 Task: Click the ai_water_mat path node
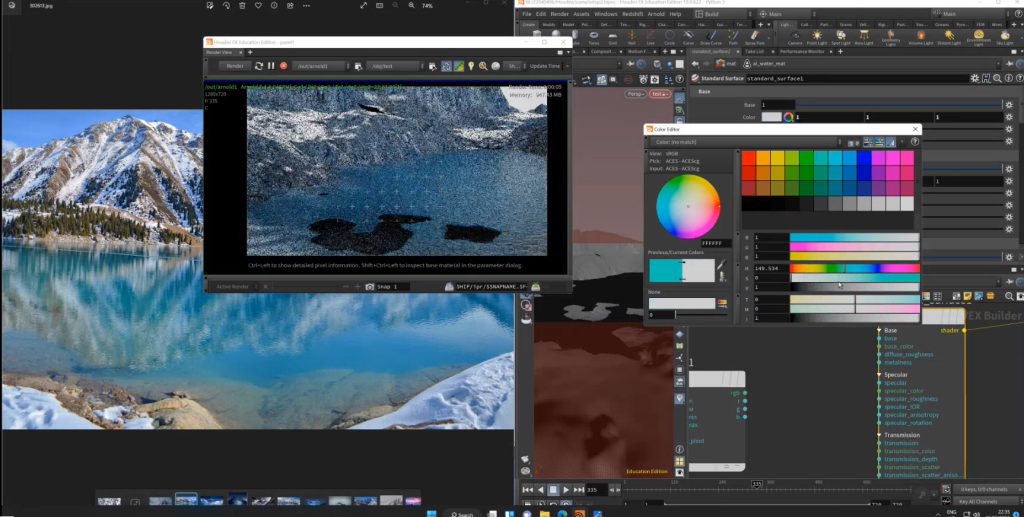click(x=764, y=64)
